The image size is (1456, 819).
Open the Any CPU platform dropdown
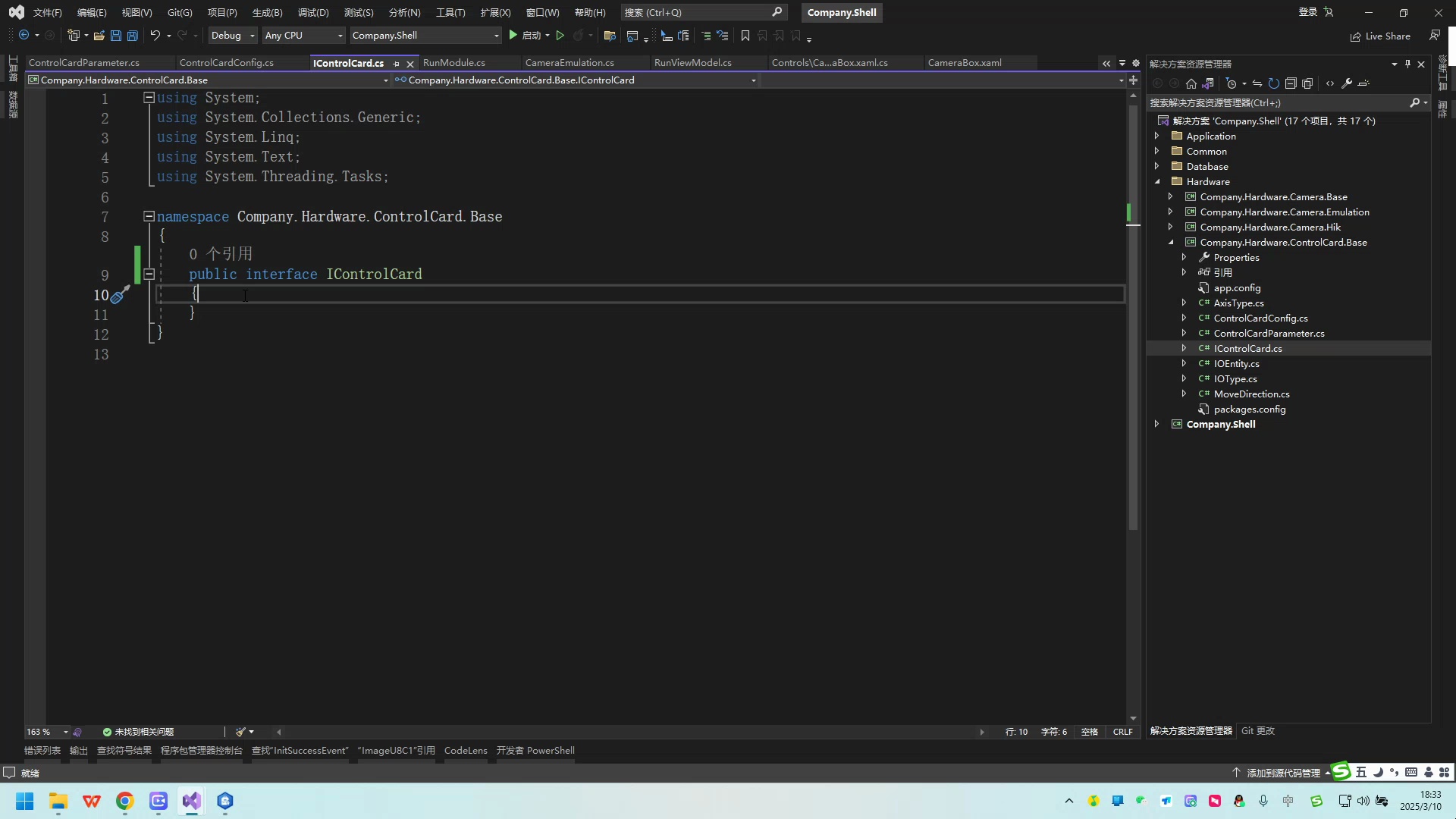(x=339, y=35)
